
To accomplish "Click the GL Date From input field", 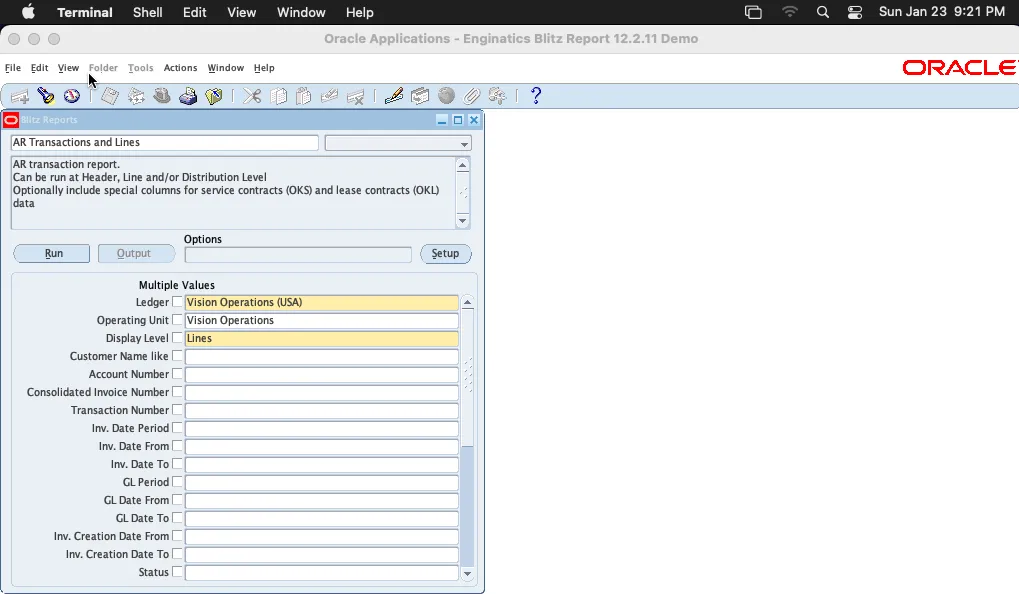I will pos(322,500).
